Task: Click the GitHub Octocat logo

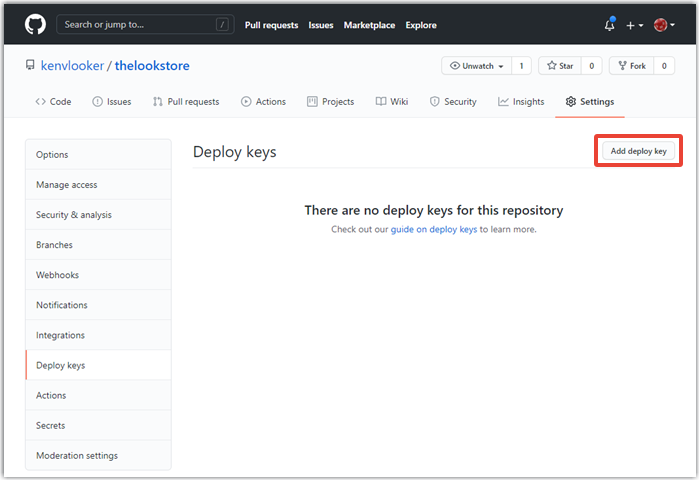Action: tap(35, 24)
